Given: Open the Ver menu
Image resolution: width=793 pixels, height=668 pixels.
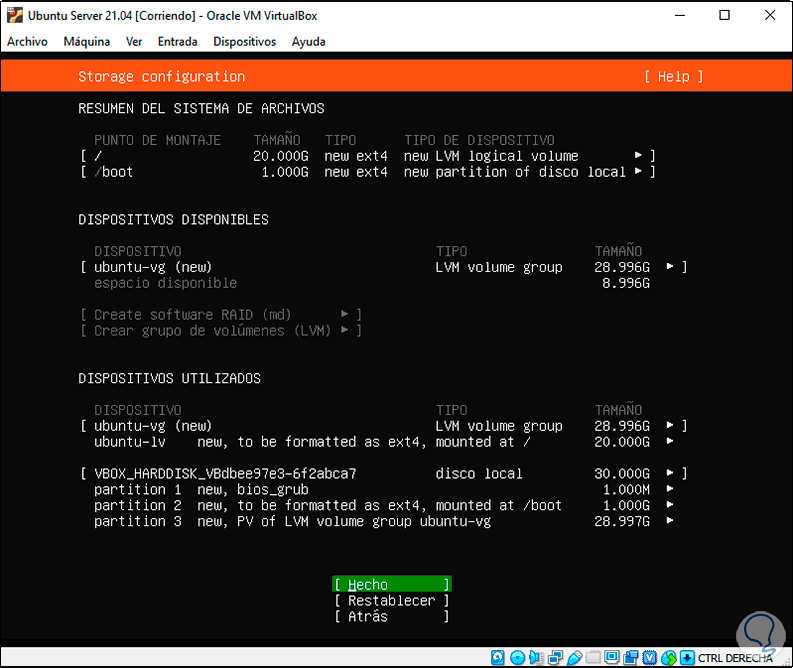Looking at the screenshot, I should coord(134,41).
